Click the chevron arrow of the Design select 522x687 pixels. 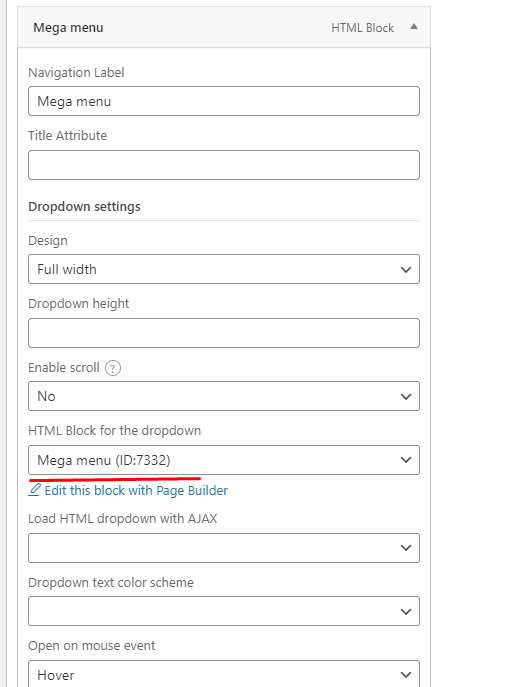pos(406,269)
